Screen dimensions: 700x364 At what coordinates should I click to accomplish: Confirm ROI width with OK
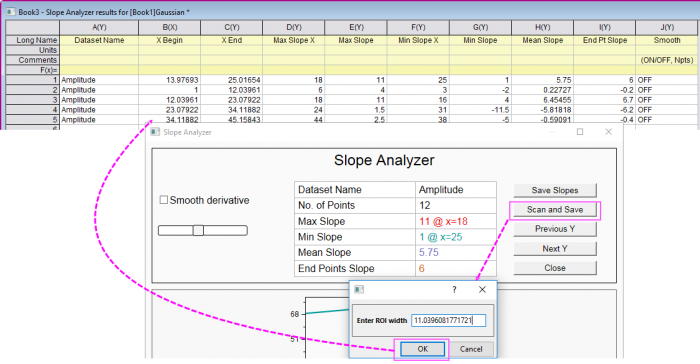tap(422, 349)
